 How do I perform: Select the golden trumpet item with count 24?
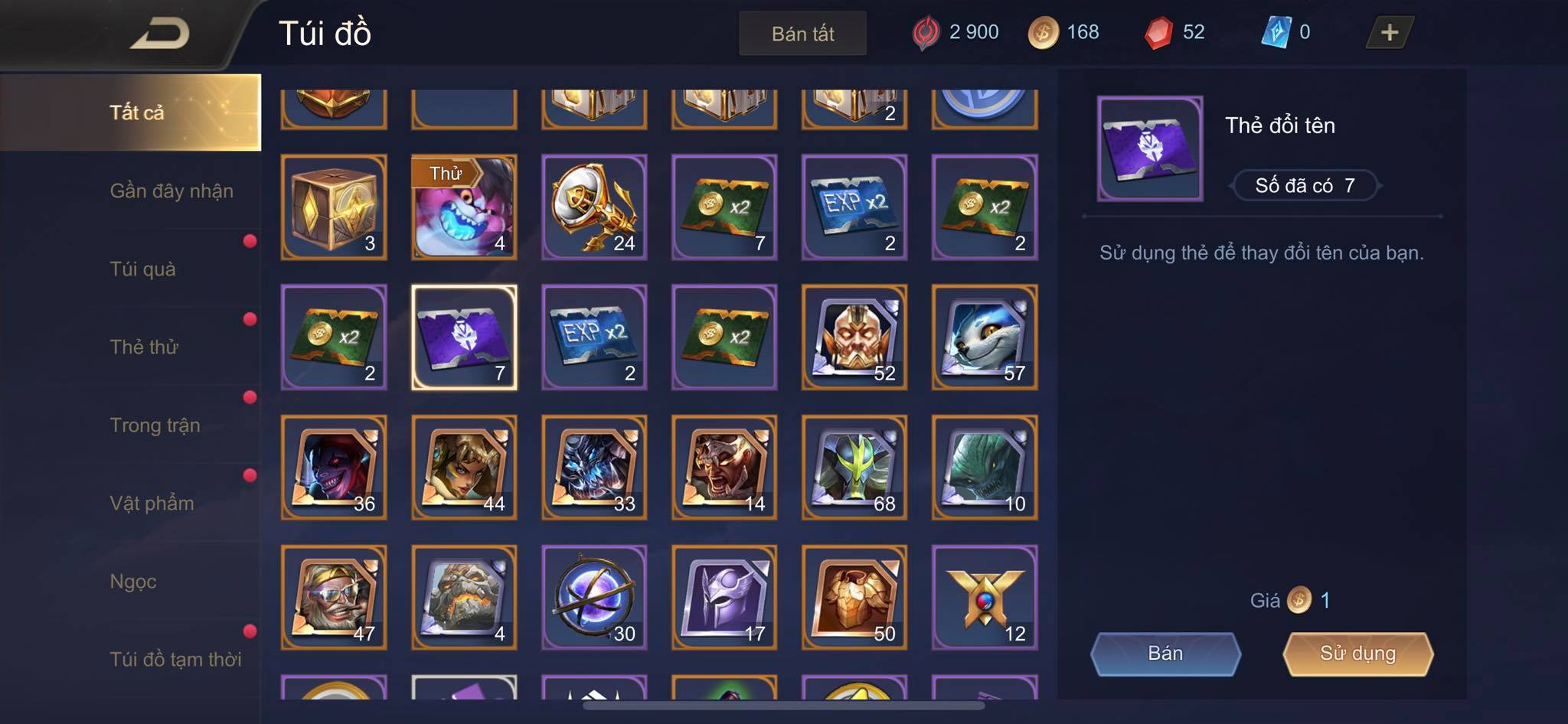[x=594, y=207]
